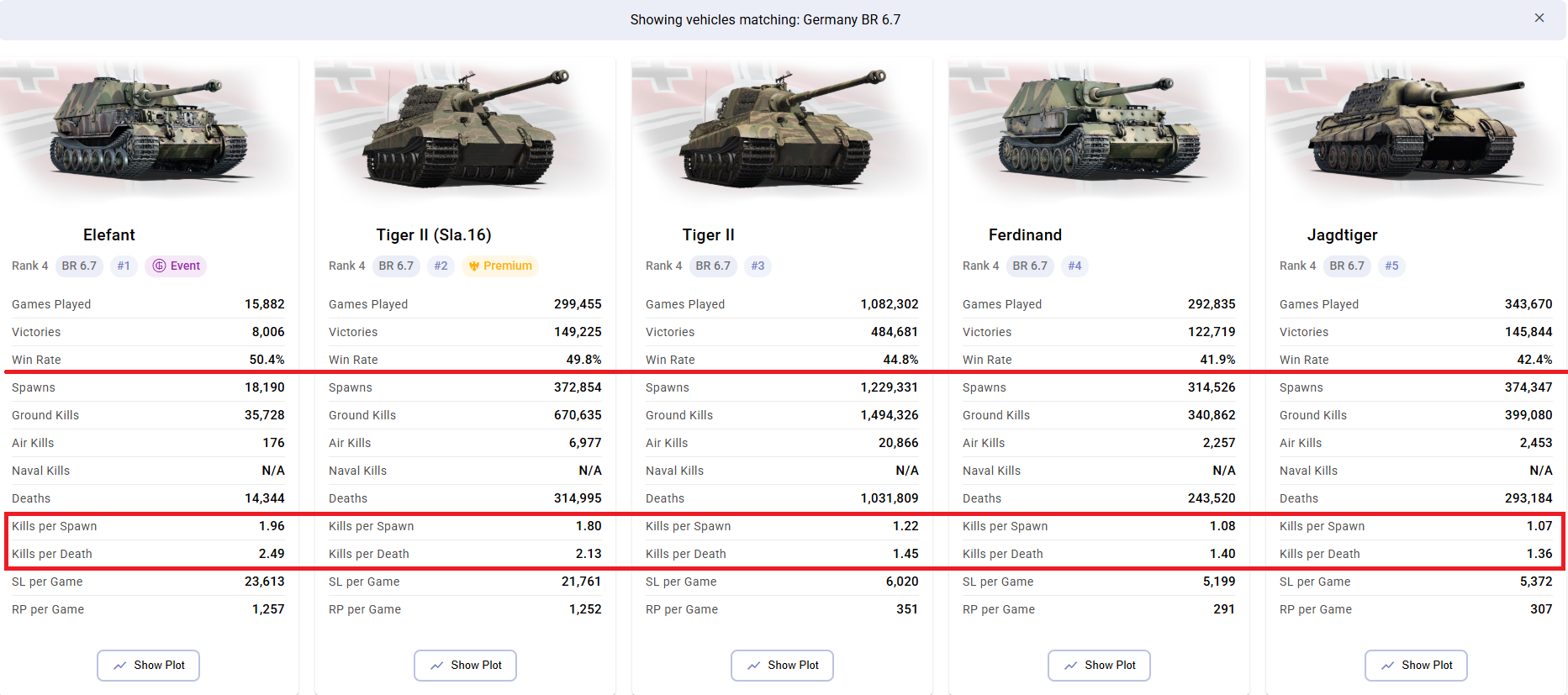
Task: Select Kills per Death value for Elefant
Action: click(x=272, y=554)
